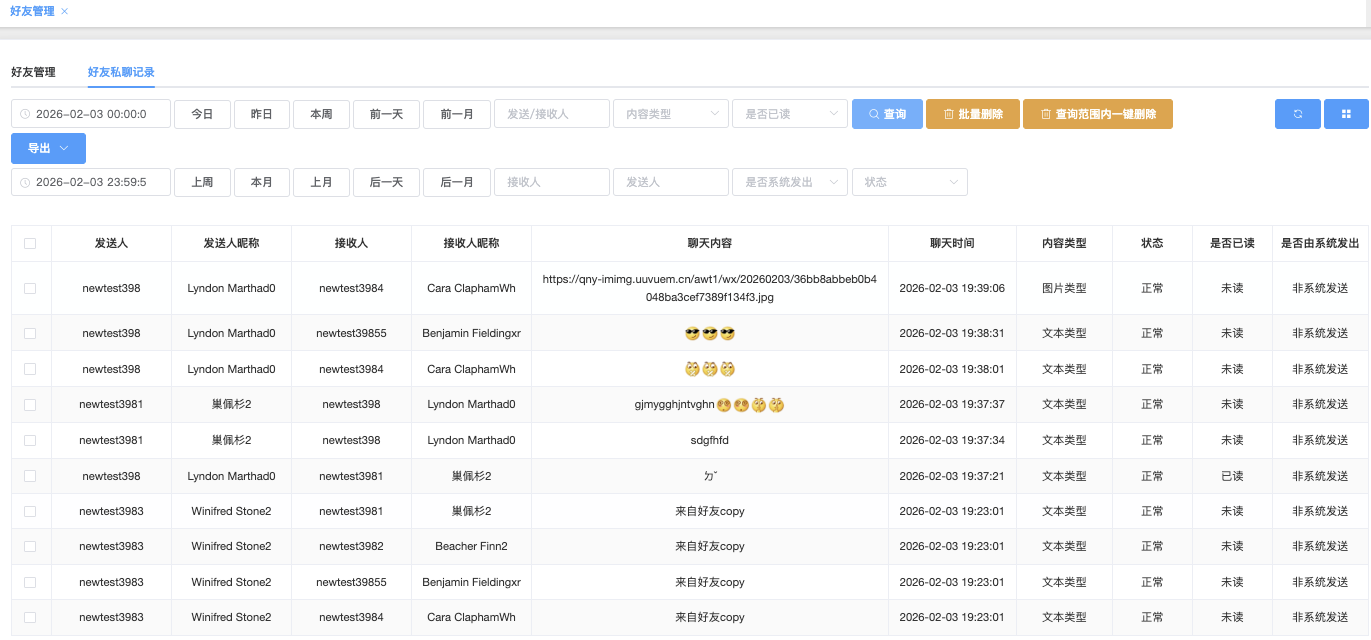Screen dimensions: 1371x640
Task: Open the 导出 export dropdown
Action: coord(48,148)
